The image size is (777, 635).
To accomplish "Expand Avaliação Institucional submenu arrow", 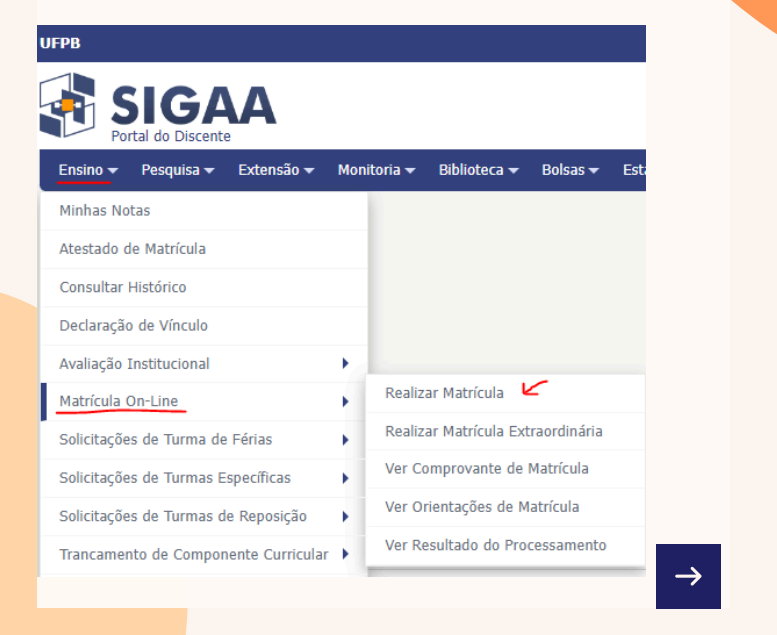I will coord(345,363).
